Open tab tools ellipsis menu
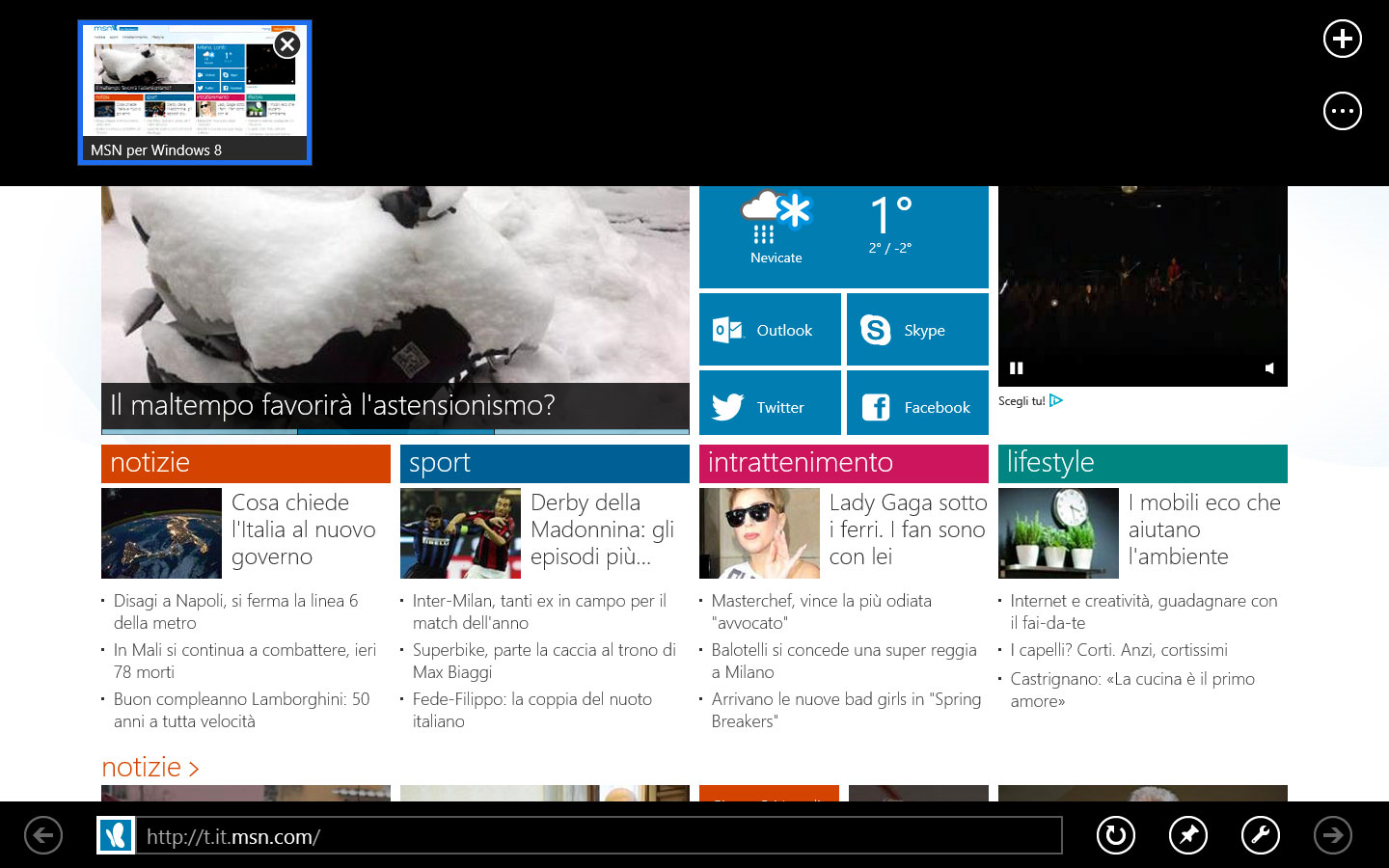The image size is (1389, 868). click(1342, 111)
